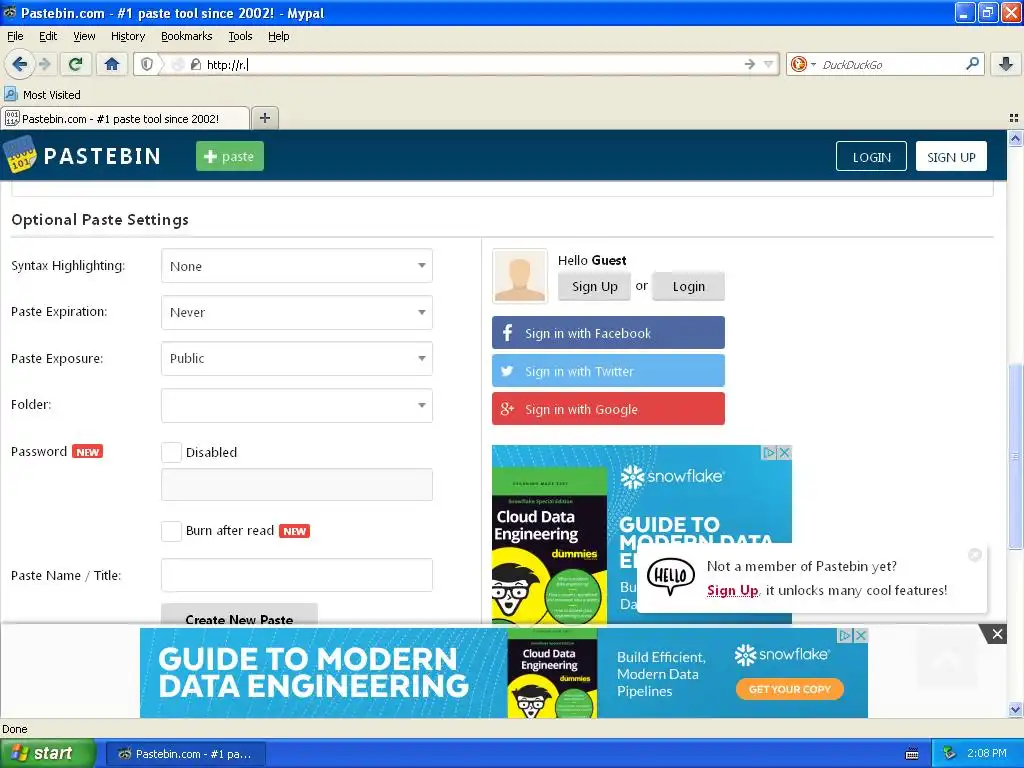Click the browser forward arrow
1024x768 pixels.
pyautogui.click(x=44, y=64)
